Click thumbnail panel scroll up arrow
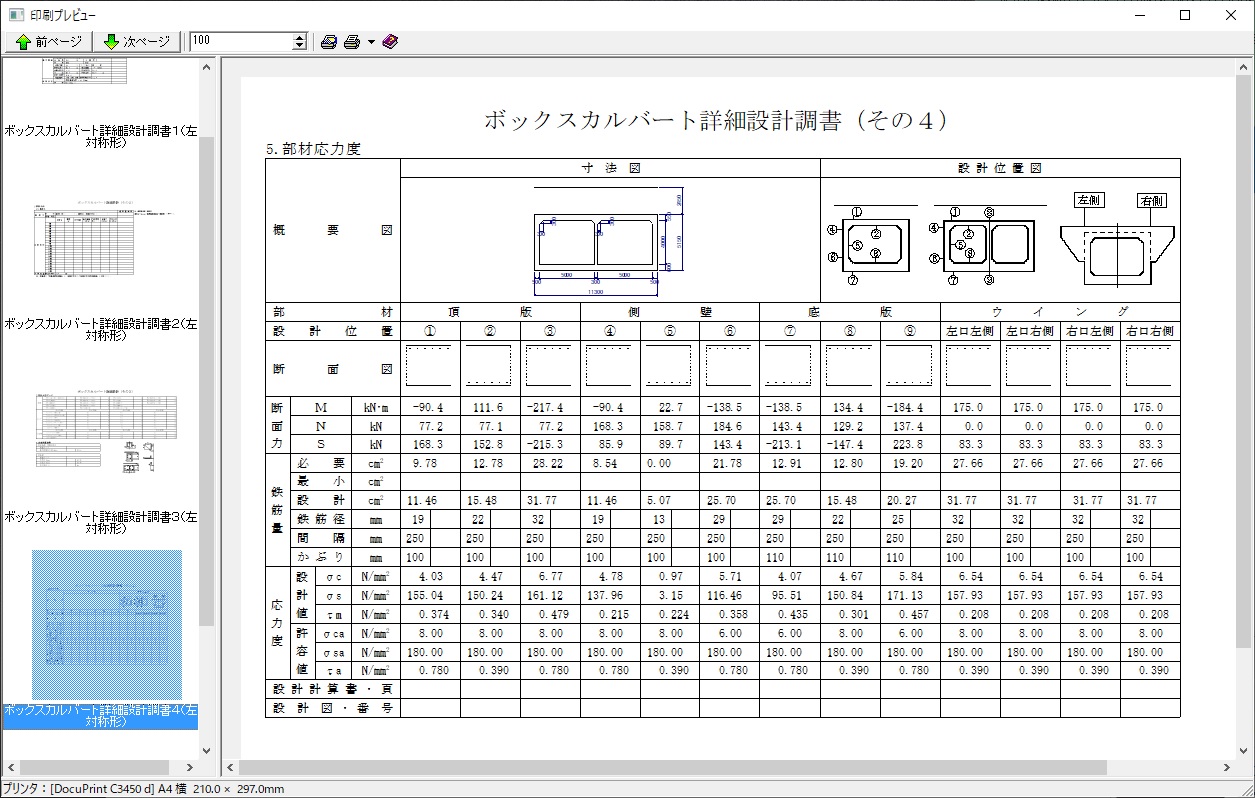The image size is (1255, 798). coord(207,67)
